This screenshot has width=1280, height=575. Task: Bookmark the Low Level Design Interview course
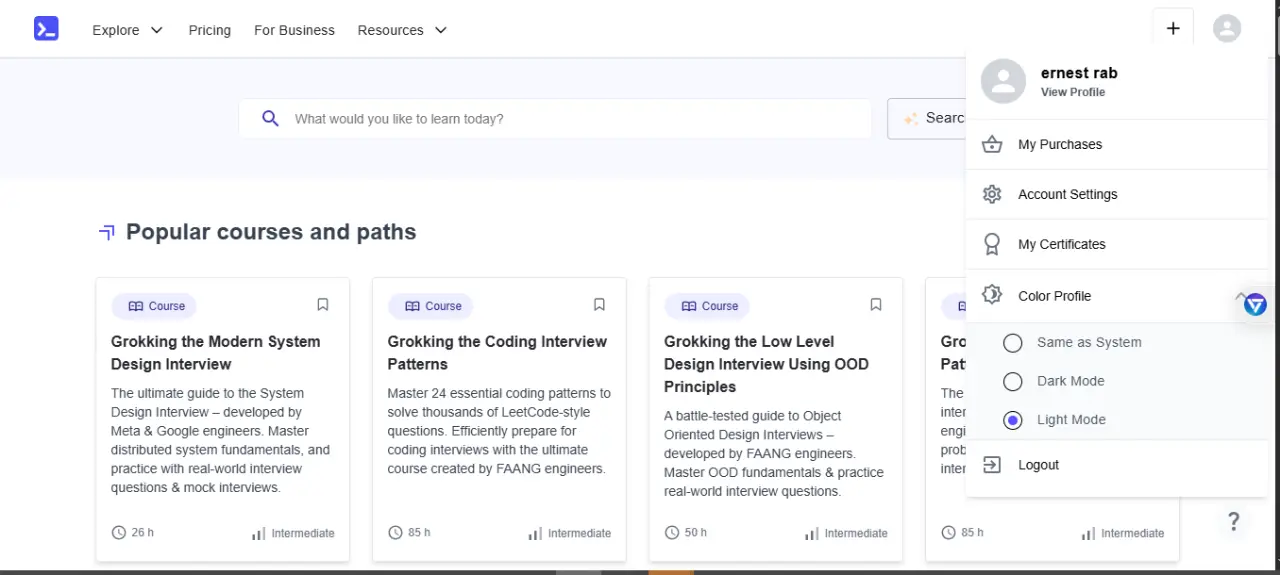[875, 305]
